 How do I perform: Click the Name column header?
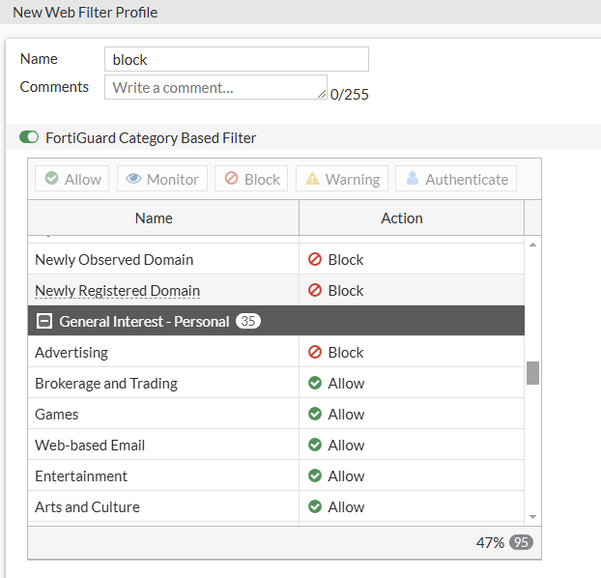pos(154,218)
